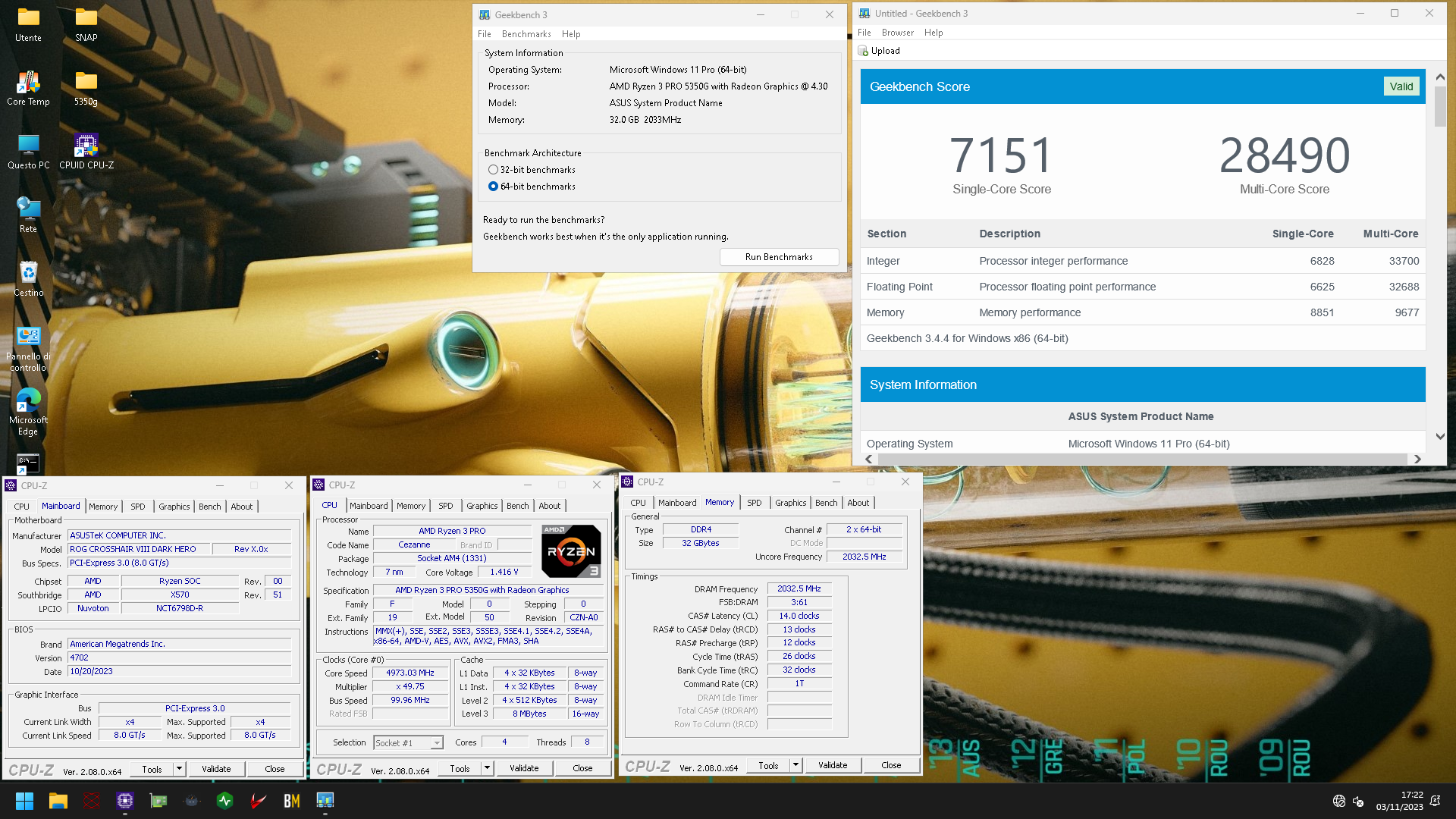Screen dimensions: 1456x819
Task: Expand Tools arrow in Mainboard CPU-Z window
Action: [x=180, y=769]
